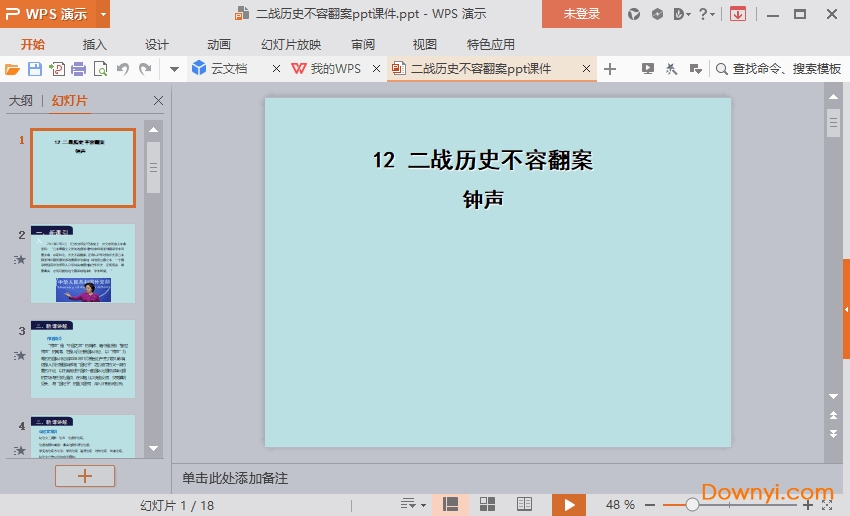Close the 二战历史不容翻案ppt课件 tab

pos(586,69)
